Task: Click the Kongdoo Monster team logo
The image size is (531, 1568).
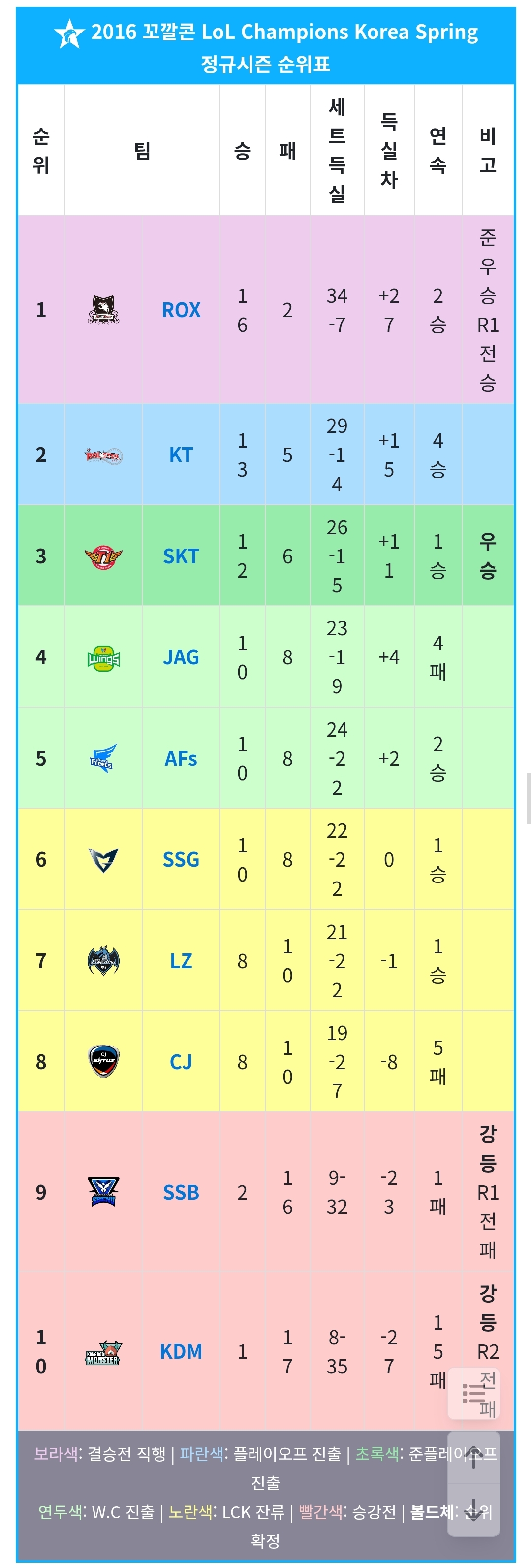Action: click(103, 1351)
